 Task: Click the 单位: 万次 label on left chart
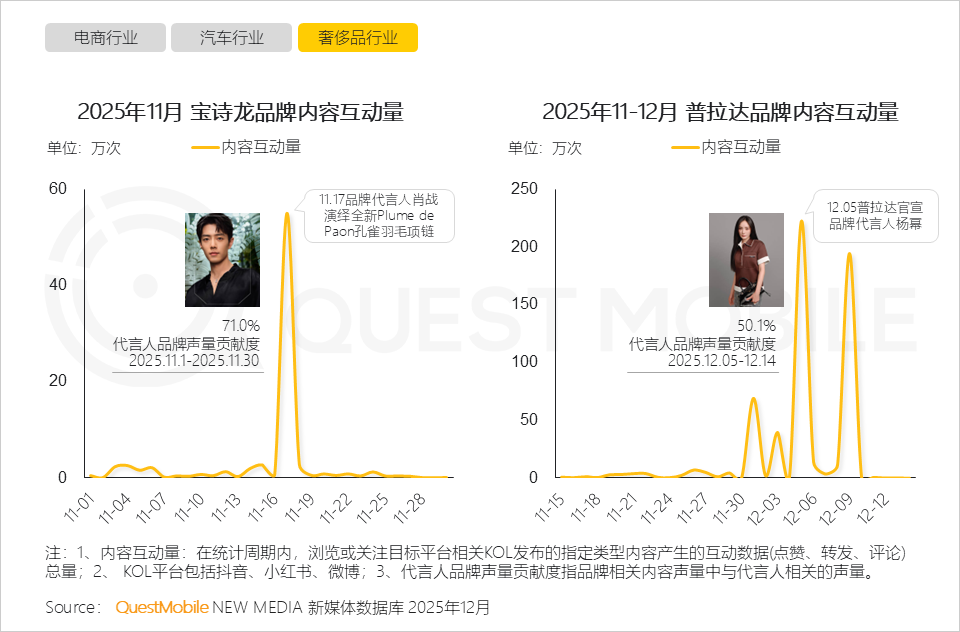83,148
